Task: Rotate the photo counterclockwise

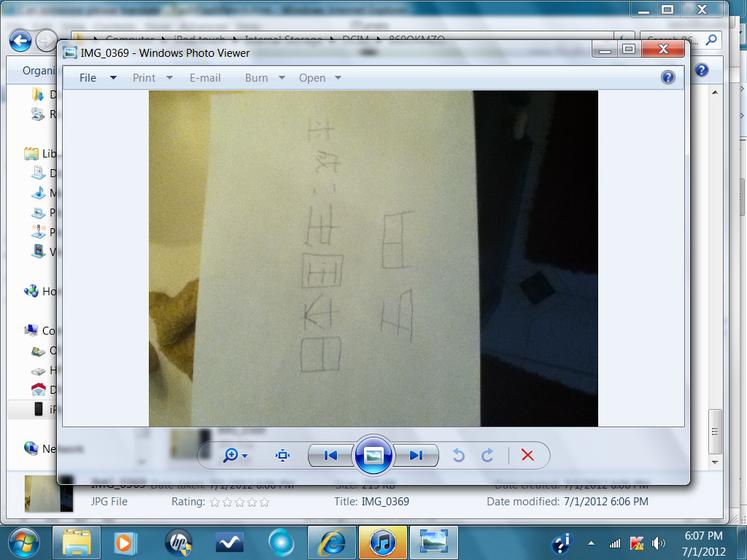Action: 458,456
